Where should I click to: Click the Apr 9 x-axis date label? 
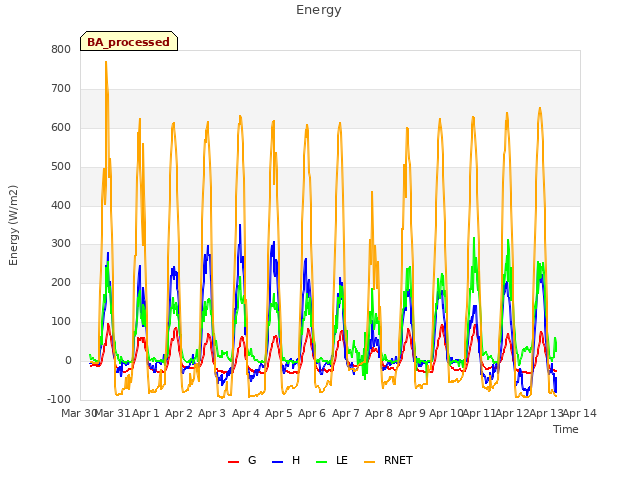pos(412,413)
